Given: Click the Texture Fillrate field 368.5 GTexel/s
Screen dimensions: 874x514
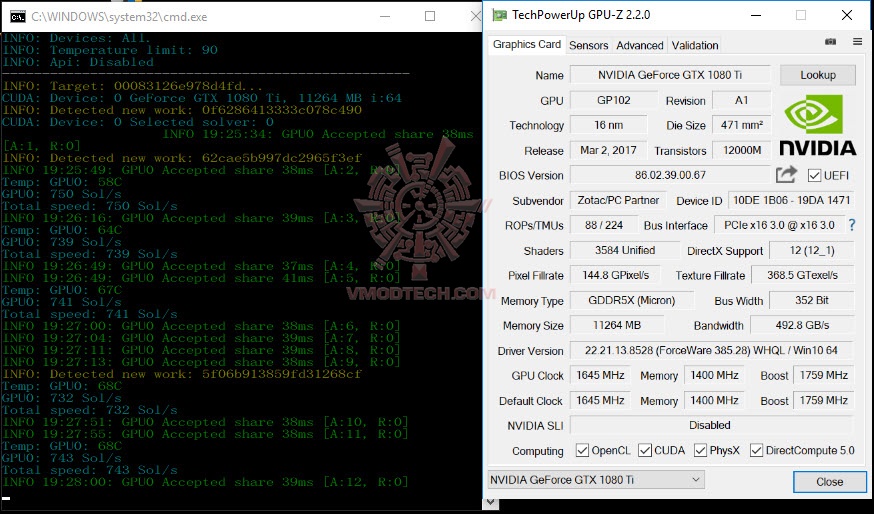Looking at the screenshot, I should pyautogui.click(x=803, y=275).
